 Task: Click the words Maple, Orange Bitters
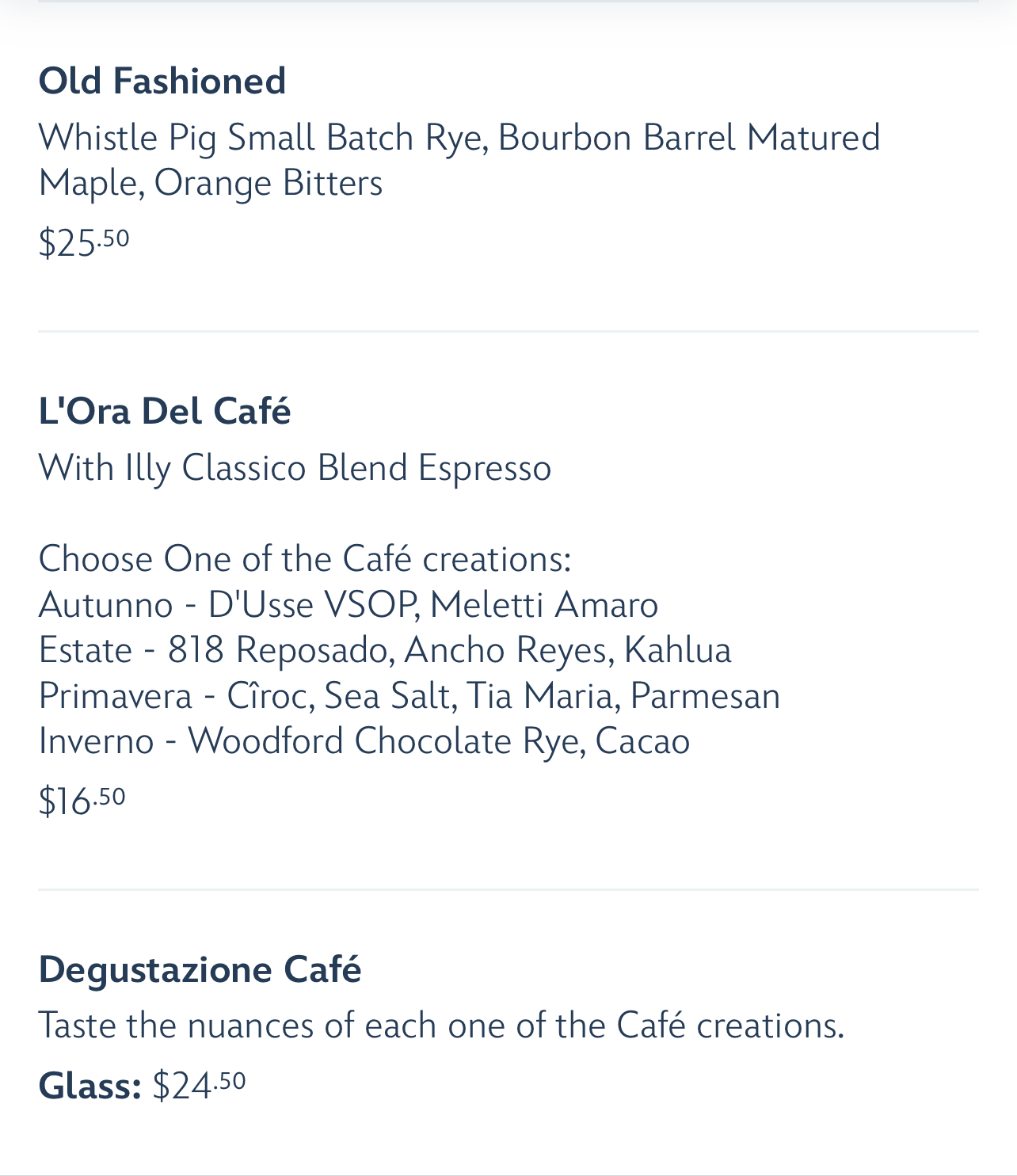tap(211, 183)
